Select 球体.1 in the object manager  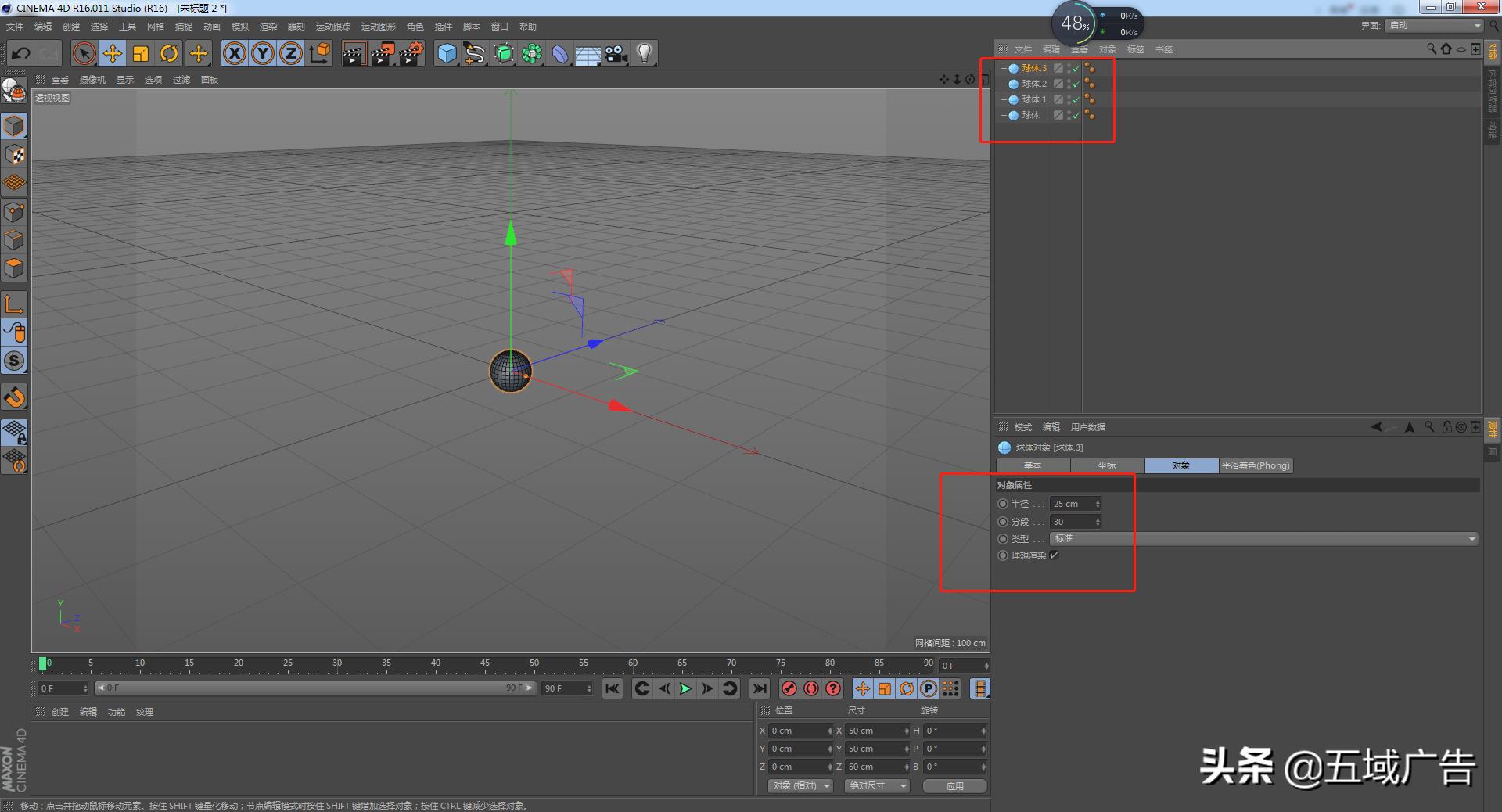click(x=1033, y=99)
